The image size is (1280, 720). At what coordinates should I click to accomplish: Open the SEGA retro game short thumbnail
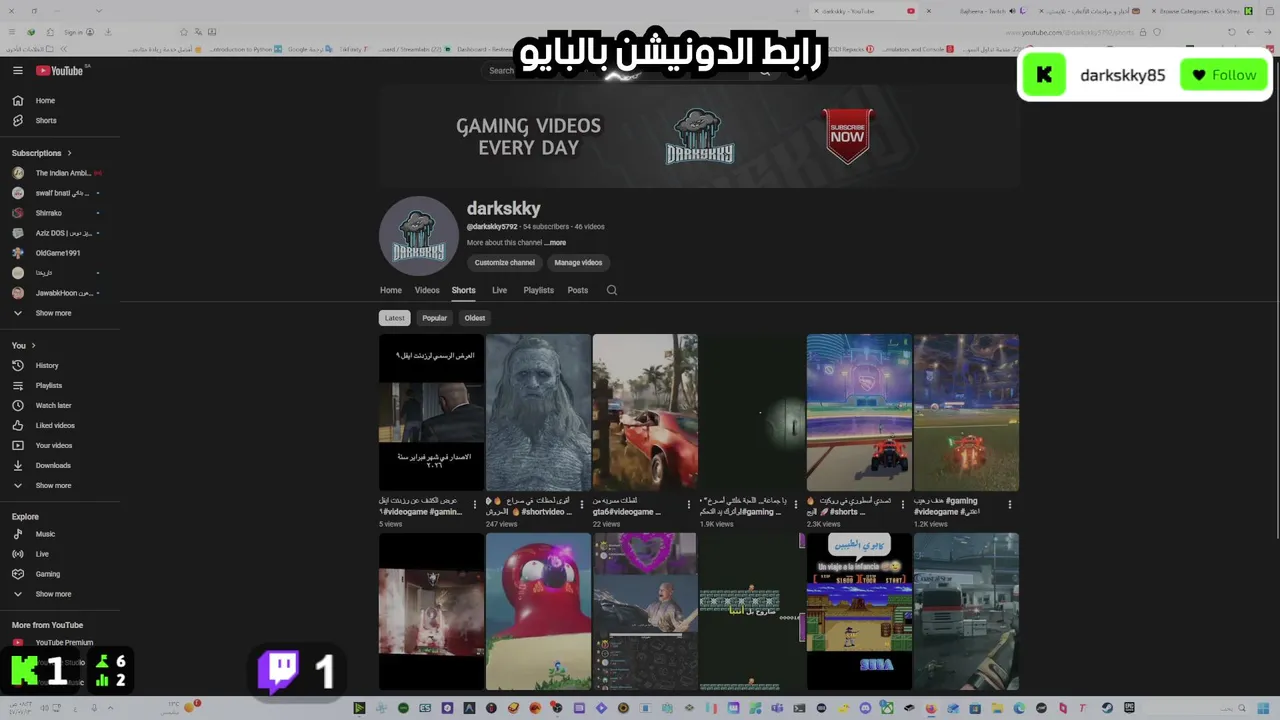coord(859,611)
